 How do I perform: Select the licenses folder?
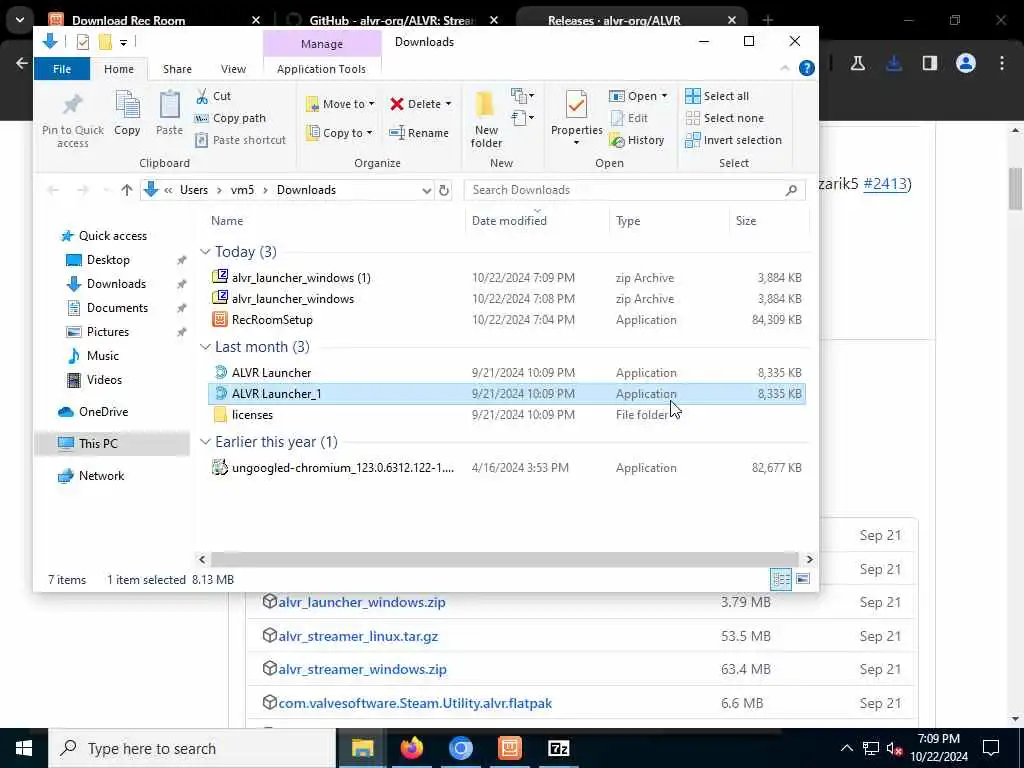[x=507, y=415]
